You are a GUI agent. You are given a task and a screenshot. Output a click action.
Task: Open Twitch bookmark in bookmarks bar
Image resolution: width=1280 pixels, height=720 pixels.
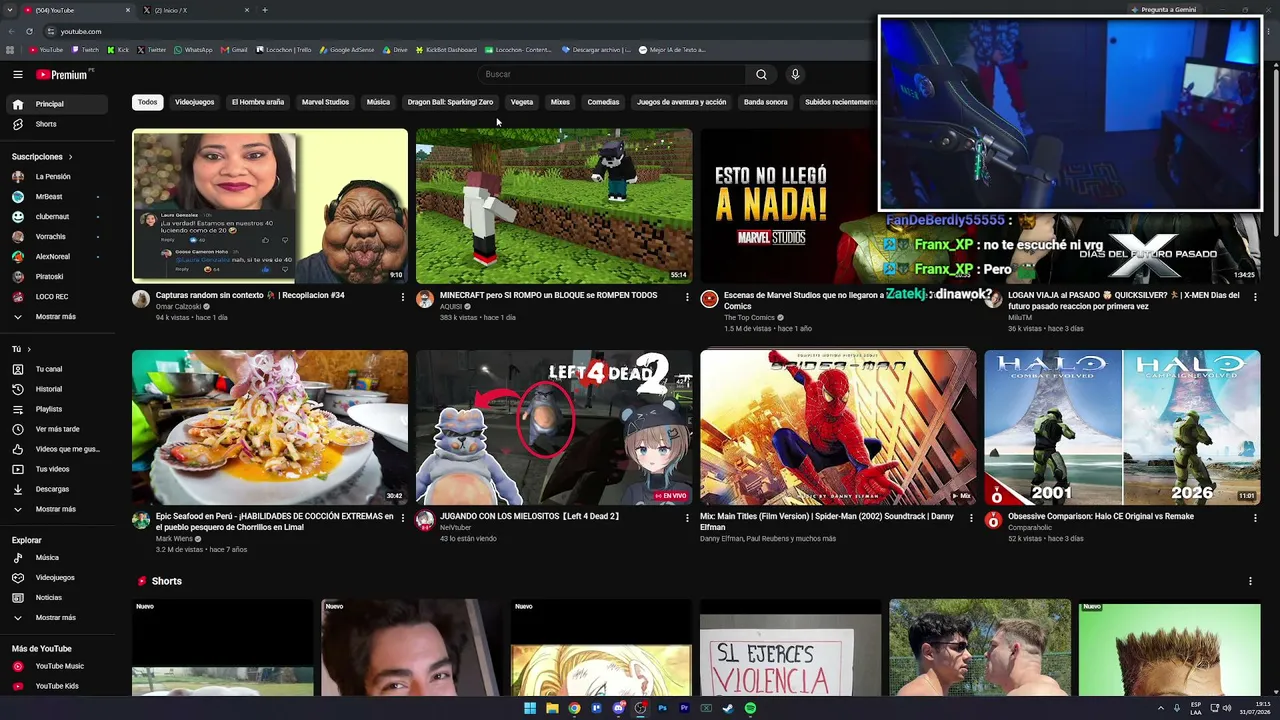tap(85, 50)
